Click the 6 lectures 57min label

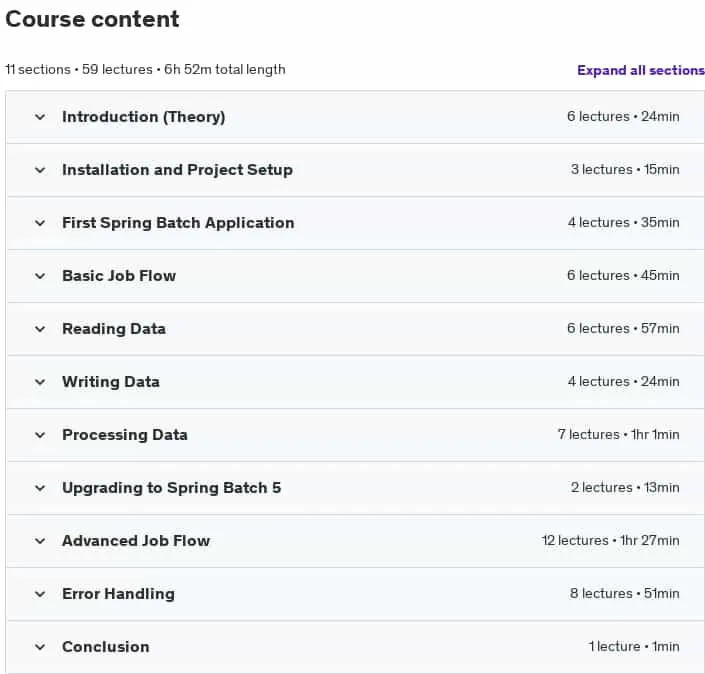[623, 328]
